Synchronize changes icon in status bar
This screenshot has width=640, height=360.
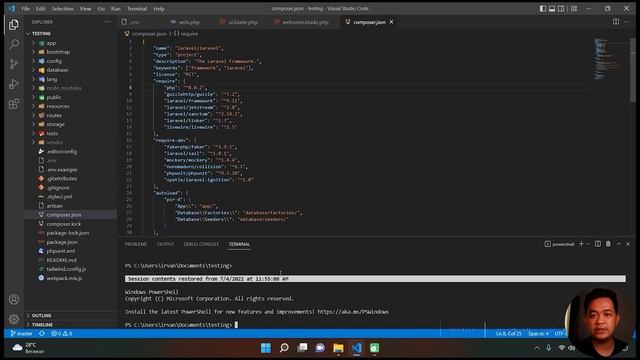coord(42,333)
